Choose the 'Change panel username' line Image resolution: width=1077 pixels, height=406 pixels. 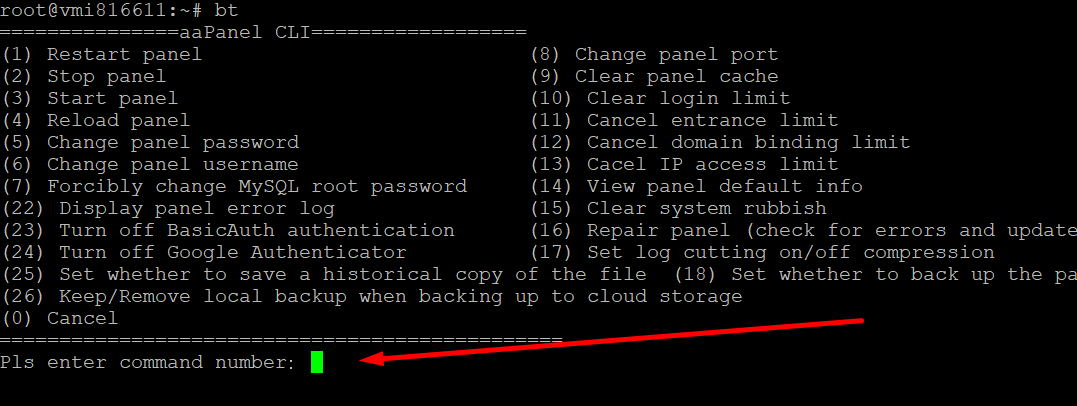pyautogui.click(x=150, y=164)
